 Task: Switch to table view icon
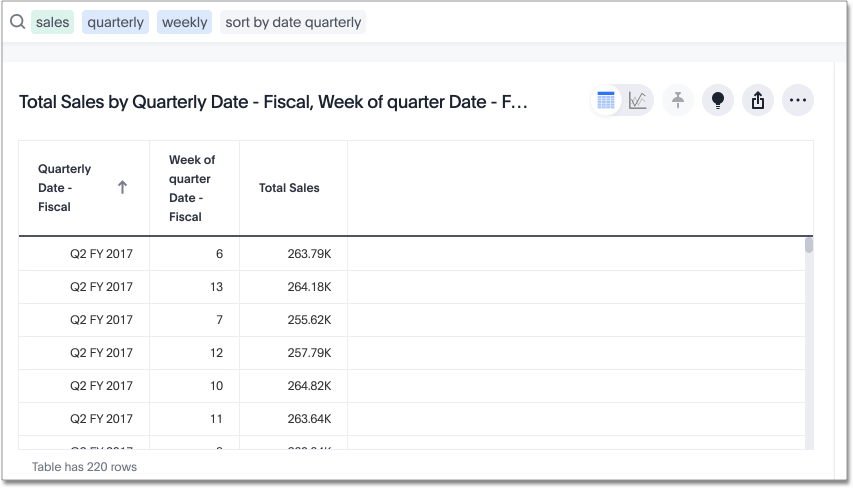click(606, 100)
